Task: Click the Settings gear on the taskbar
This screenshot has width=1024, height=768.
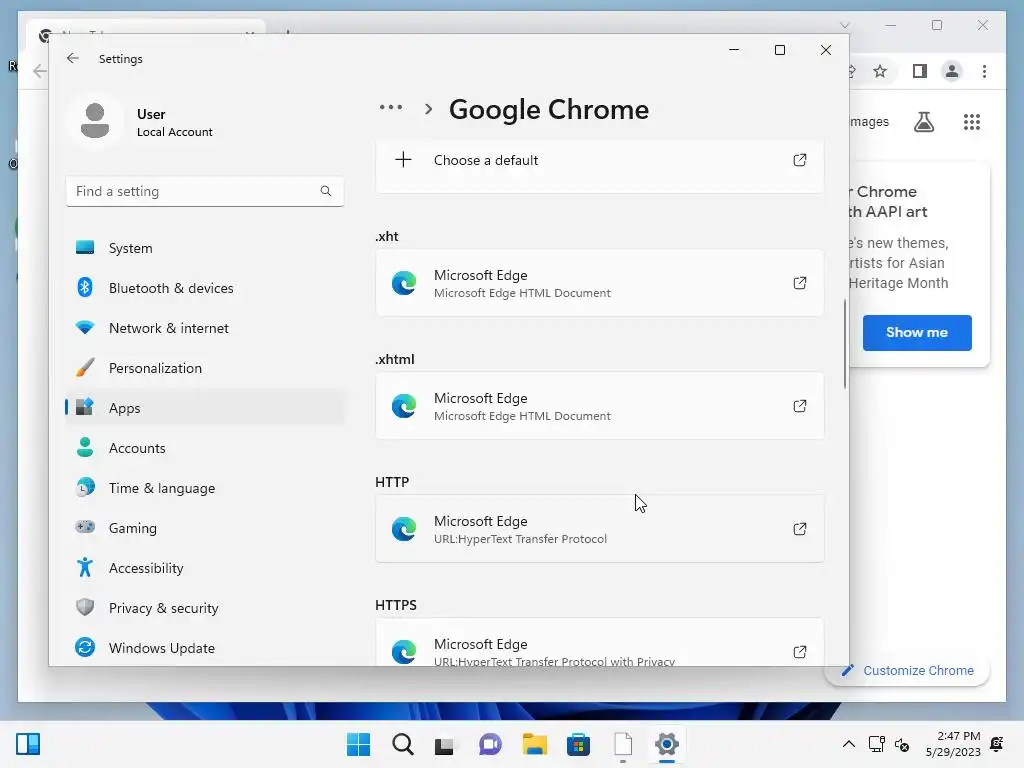Action: coord(667,744)
